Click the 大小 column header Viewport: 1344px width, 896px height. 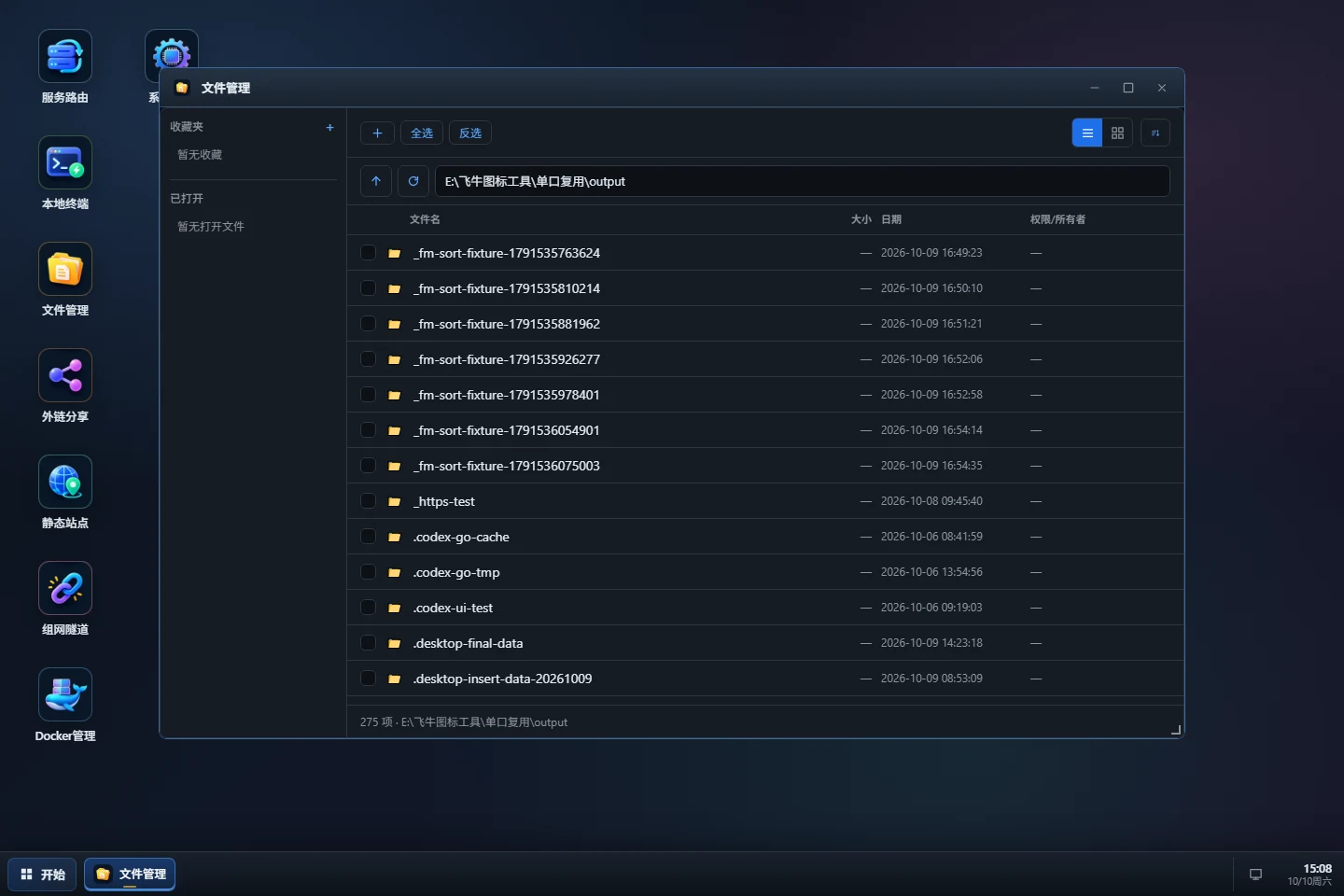861,219
